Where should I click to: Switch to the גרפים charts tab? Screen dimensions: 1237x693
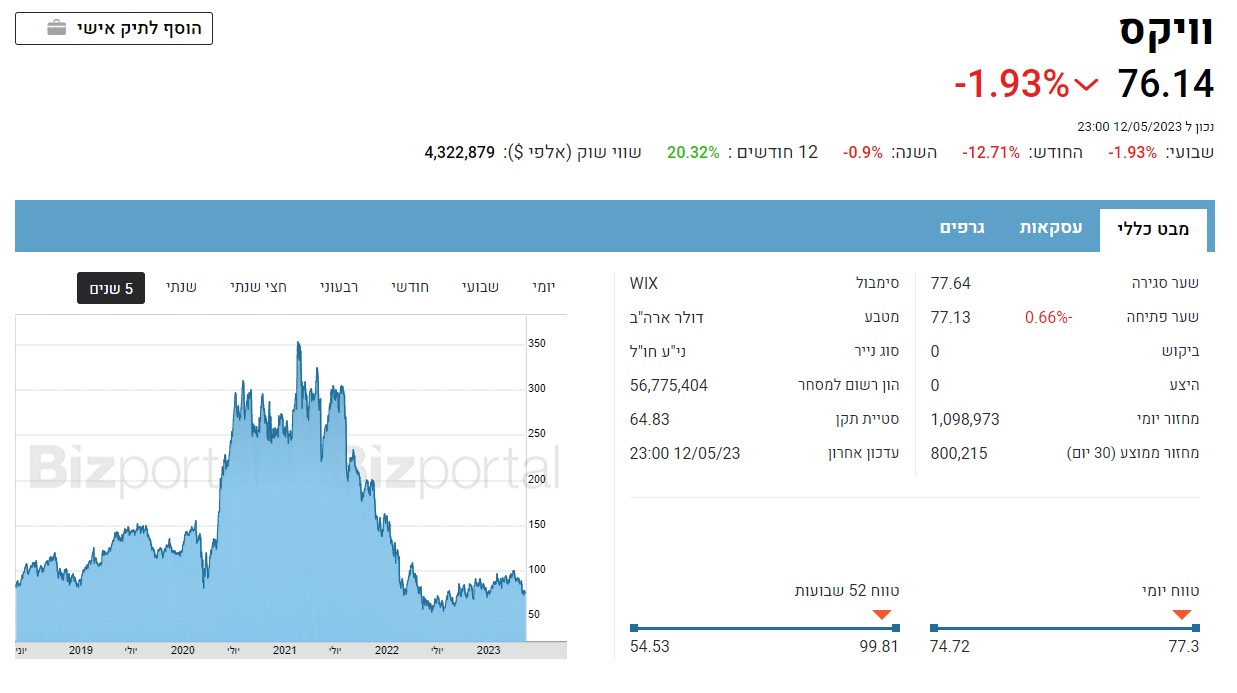click(962, 227)
